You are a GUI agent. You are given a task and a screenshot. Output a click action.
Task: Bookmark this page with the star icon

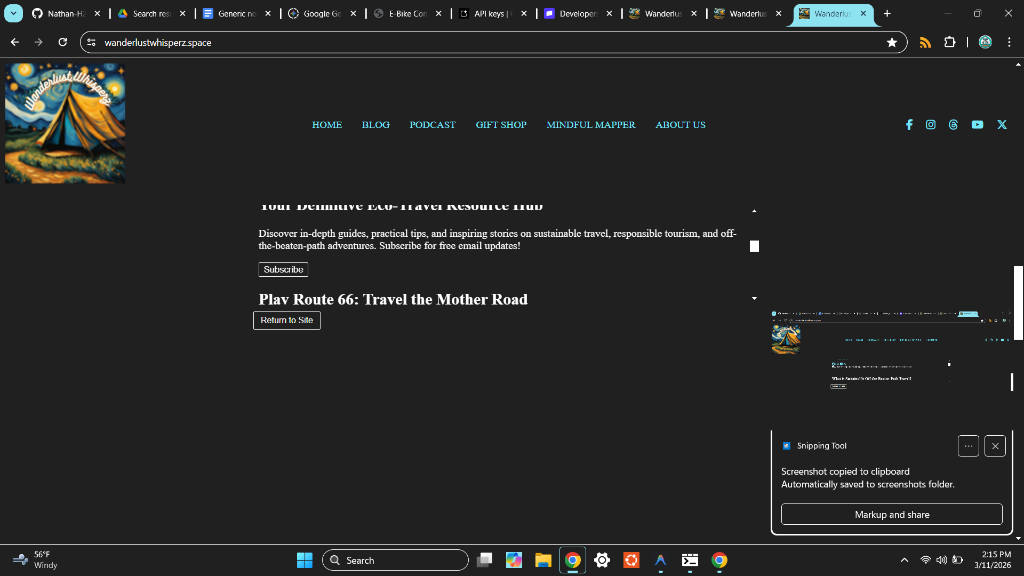(x=891, y=42)
